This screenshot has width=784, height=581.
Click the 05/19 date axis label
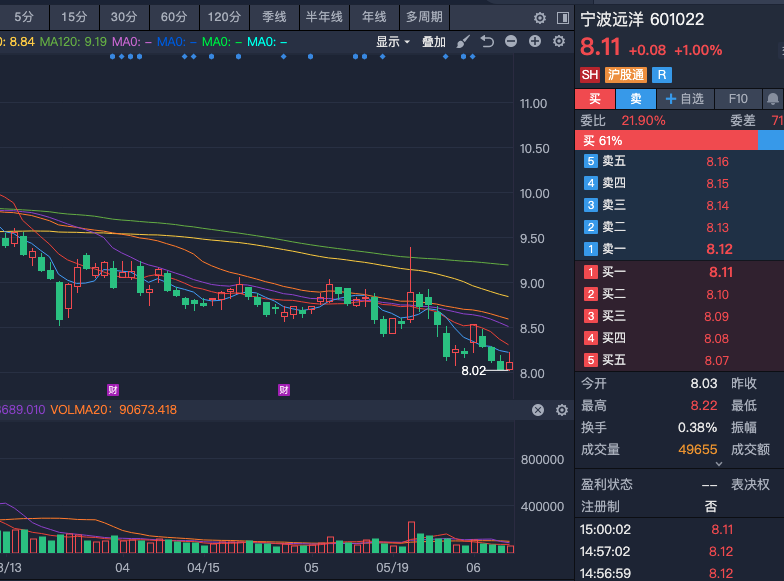pos(392,568)
